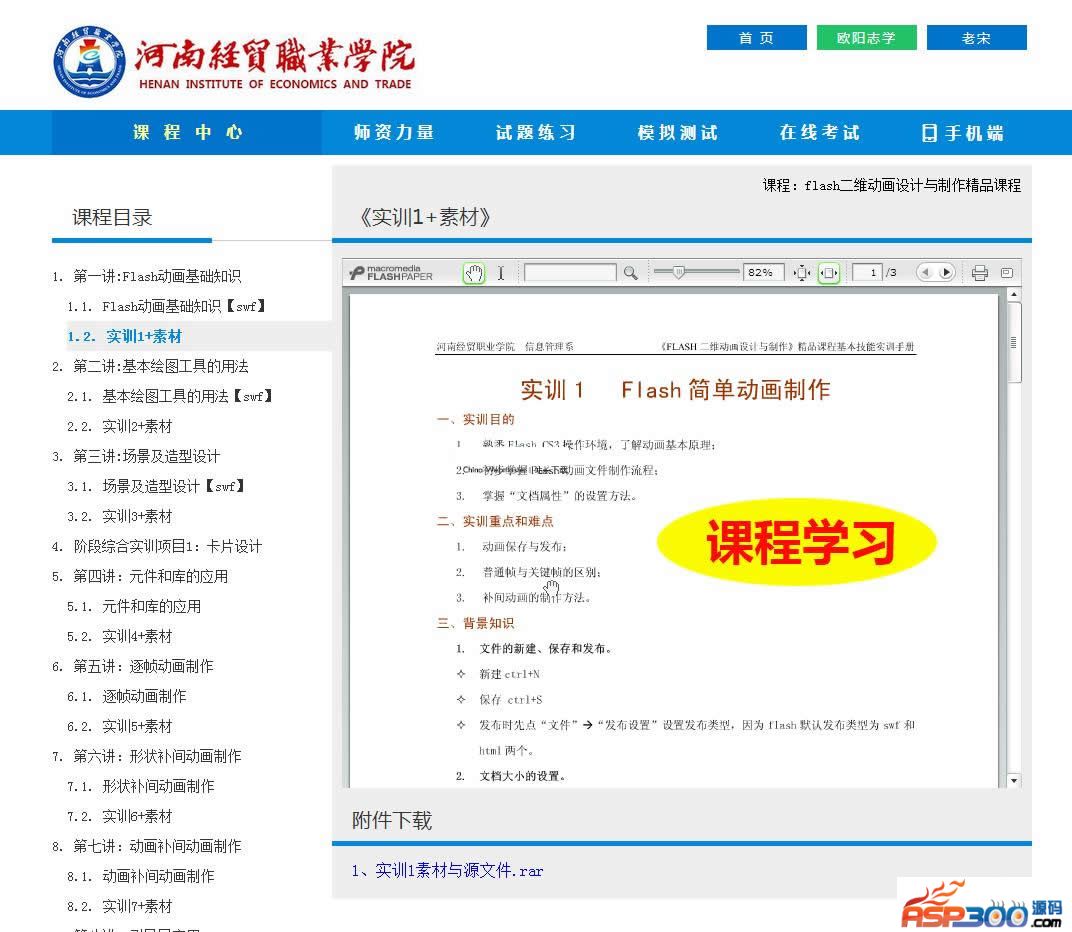Open lesson 5.2 实训4+素材
This screenshot has width=1072, height=932.
(x=120, y=637)
